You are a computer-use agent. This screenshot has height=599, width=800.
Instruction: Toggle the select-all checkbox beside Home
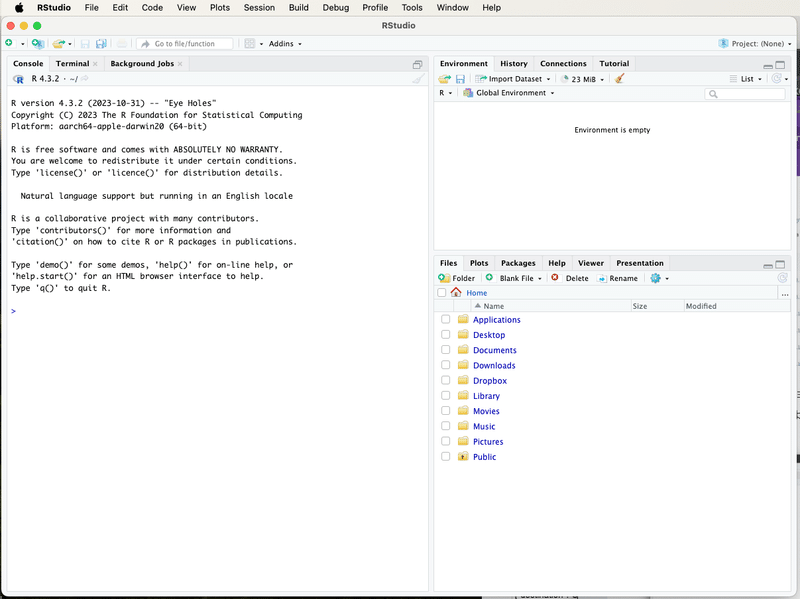442,293
